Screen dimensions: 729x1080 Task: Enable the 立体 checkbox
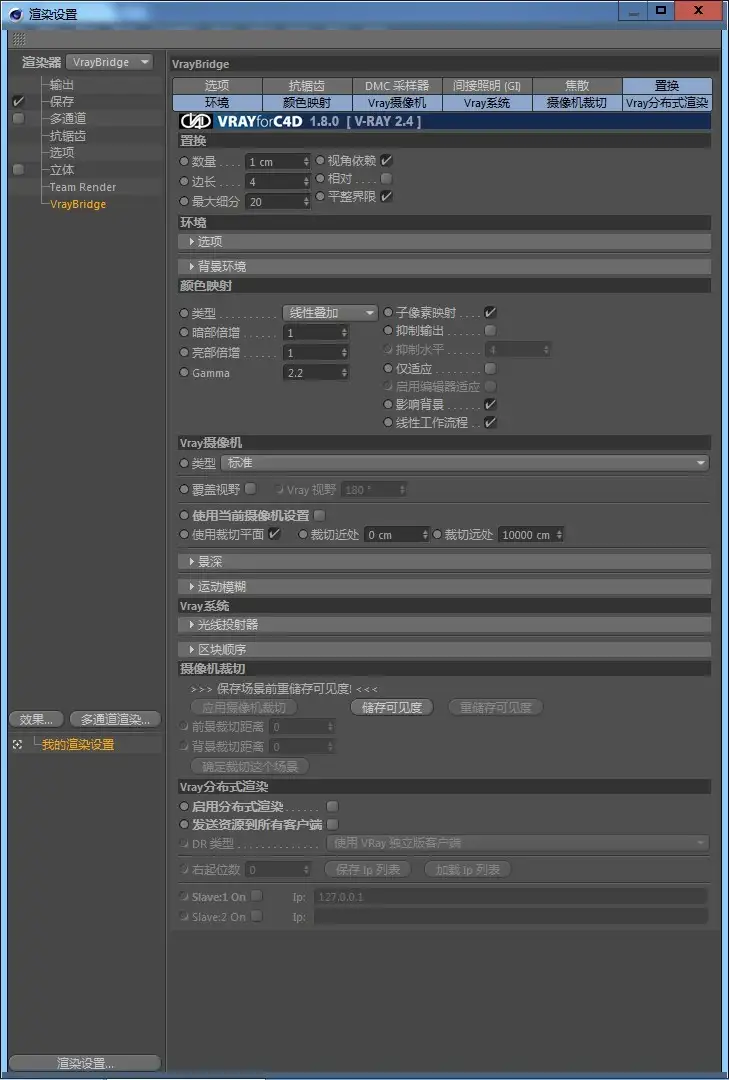pos(19,169)
